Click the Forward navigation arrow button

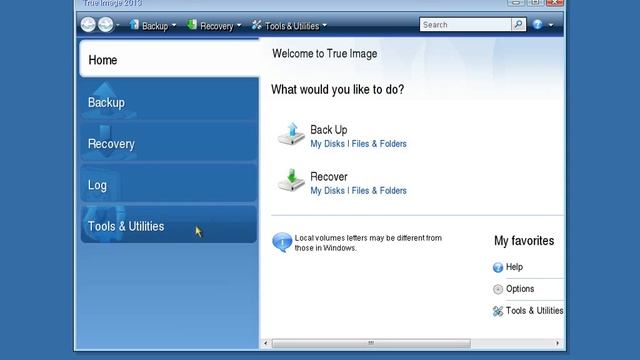(x=106, y=25)
